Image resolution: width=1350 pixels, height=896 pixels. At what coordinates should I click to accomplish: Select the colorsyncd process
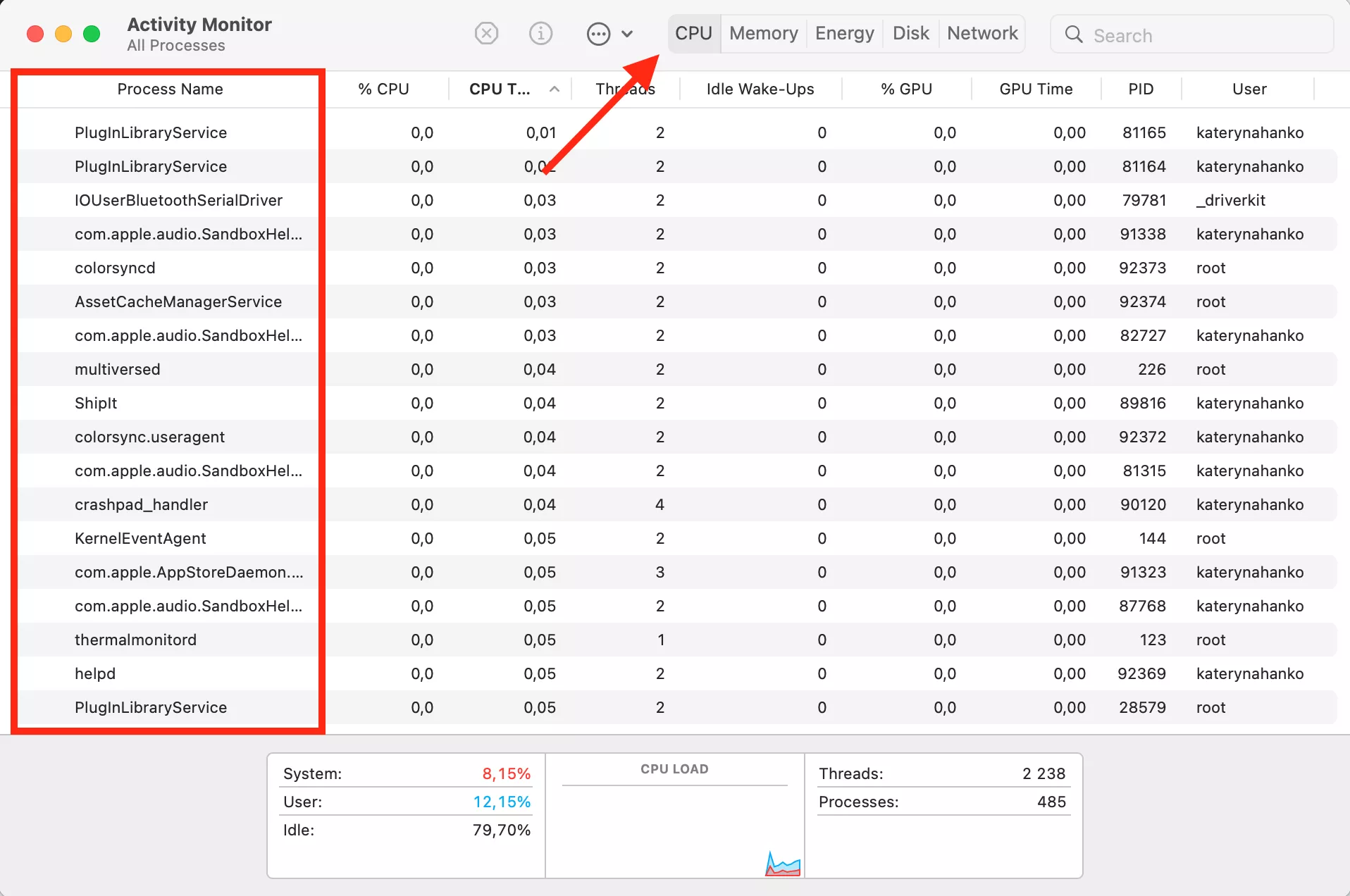pos(675,268)
